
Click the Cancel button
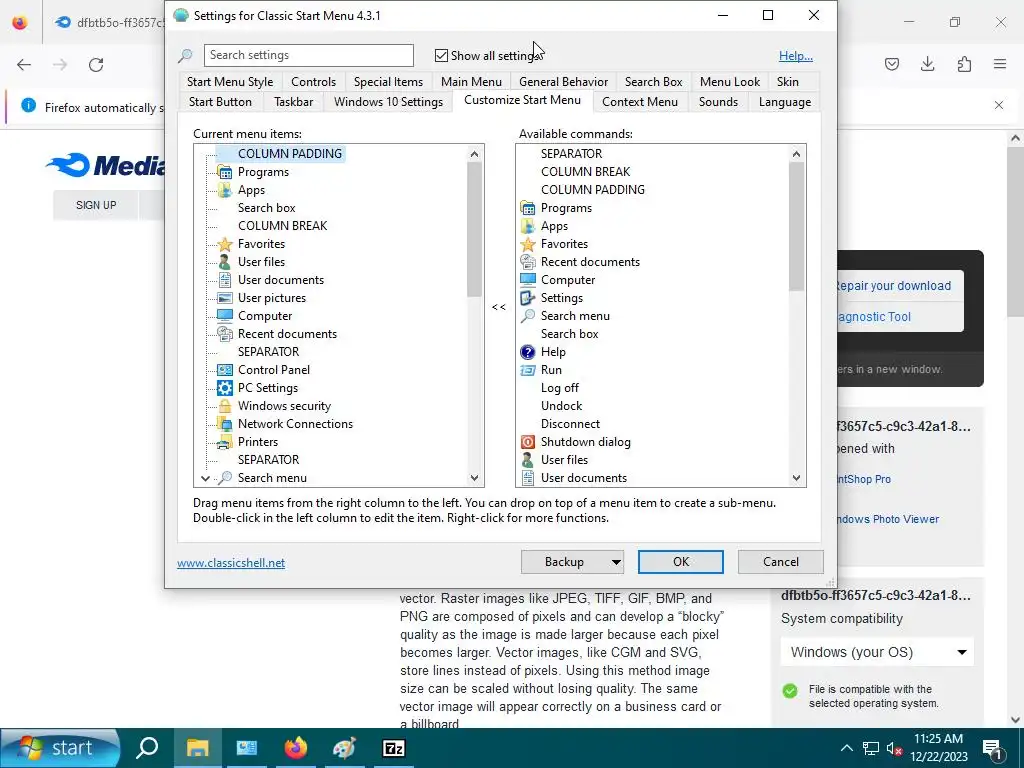click(780, 562)
